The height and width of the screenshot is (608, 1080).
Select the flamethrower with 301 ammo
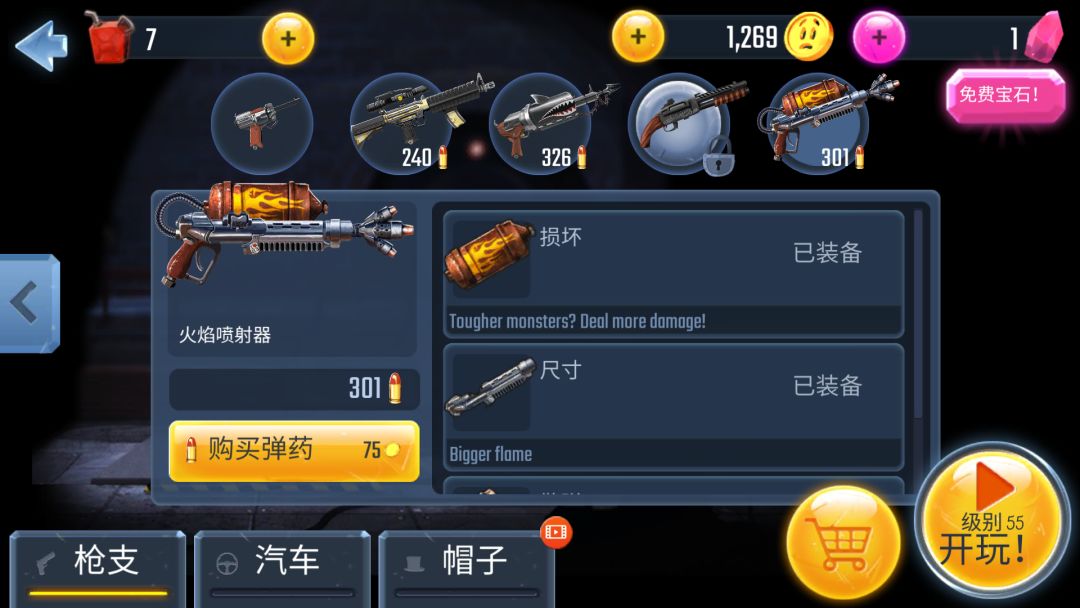(818, 124)
